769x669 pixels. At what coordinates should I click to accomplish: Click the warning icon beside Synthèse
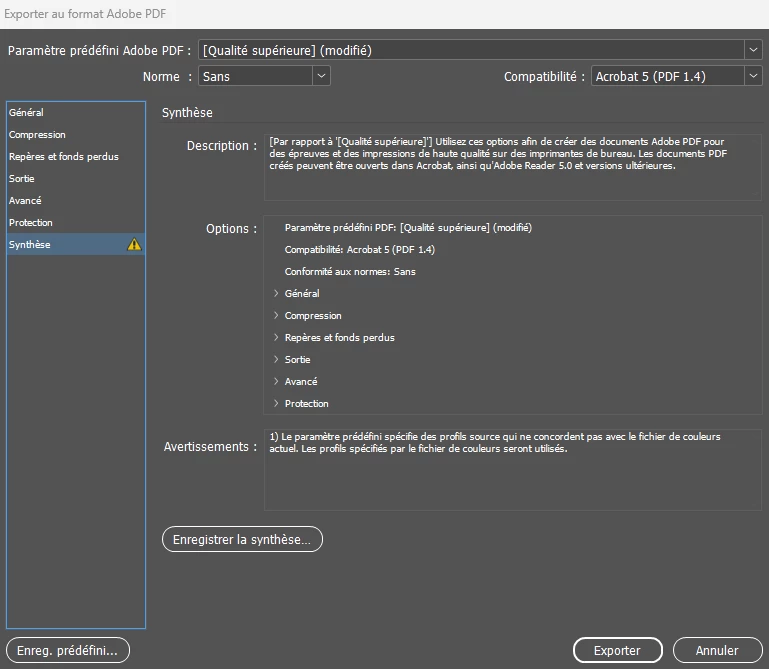click(134, 244)
